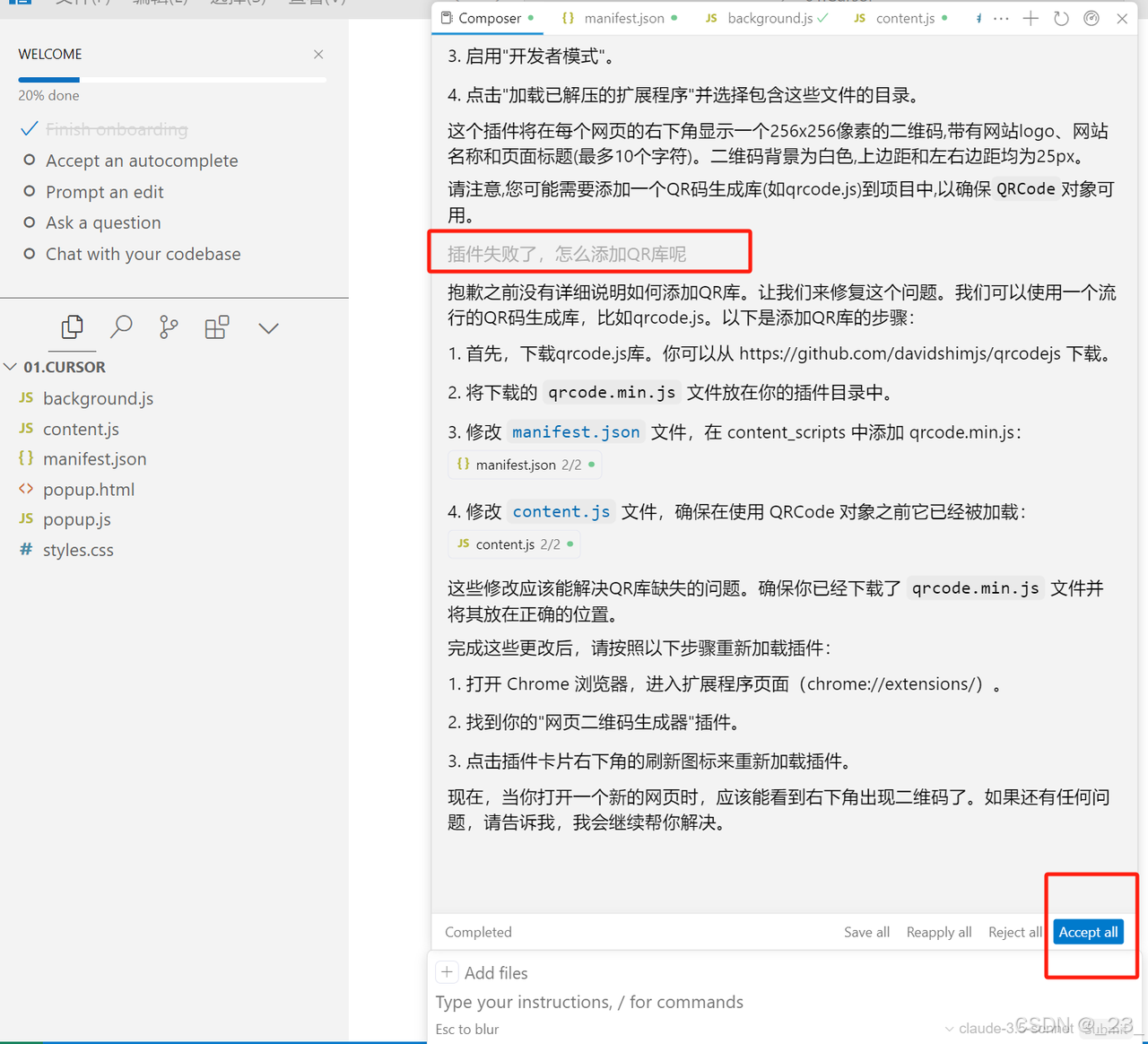Open the Search panel in the sidebar
This screenshot has height=1044, width=1148.
(x=122, y=327)
